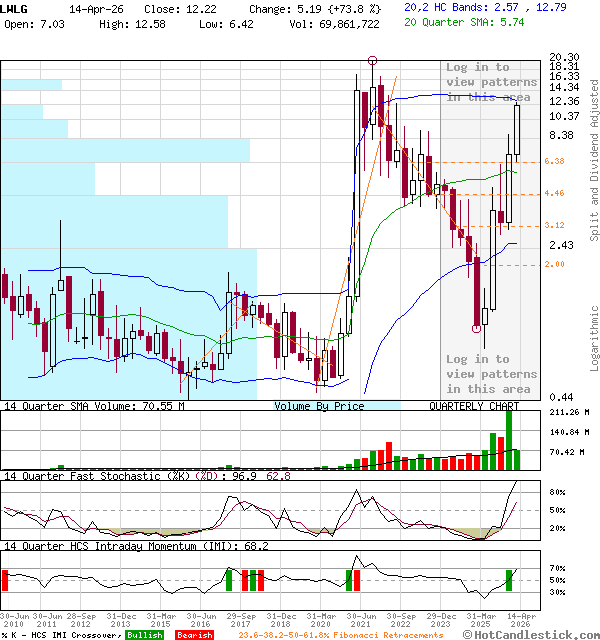600x640 pixels.
Task: Click the 20,2 HC Bands legend text
Action: (x=446, y=7)
